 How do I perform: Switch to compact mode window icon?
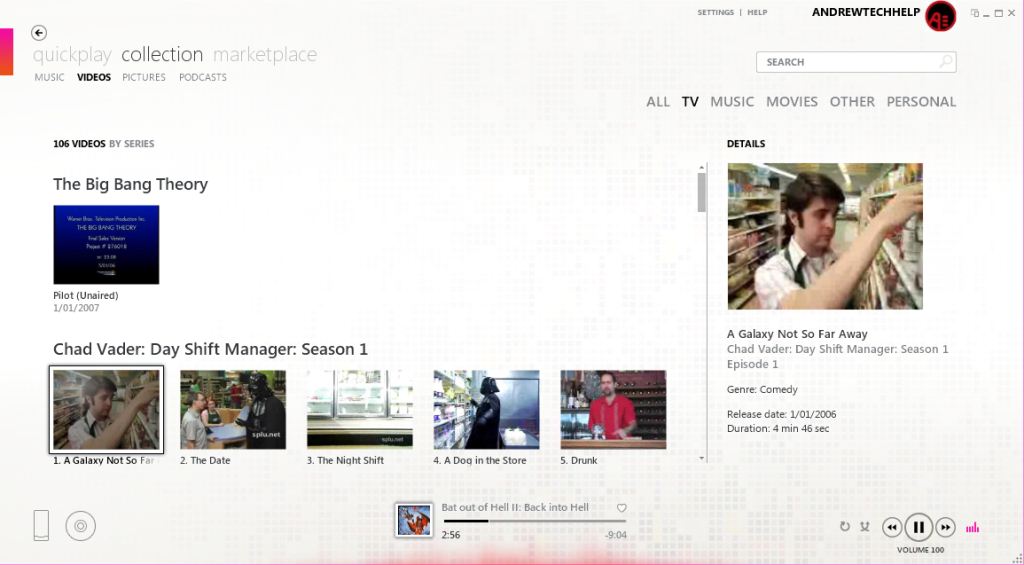[975, 13]
